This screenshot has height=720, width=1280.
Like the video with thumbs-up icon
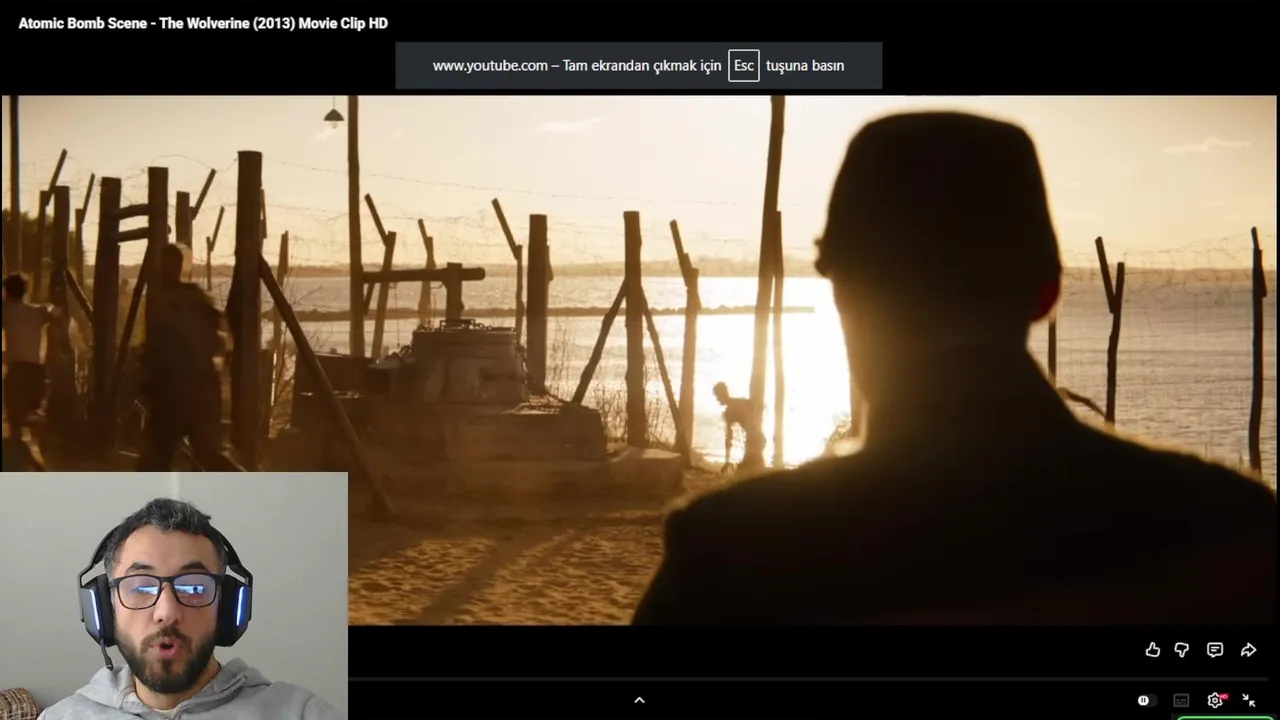click(1152, 650)
